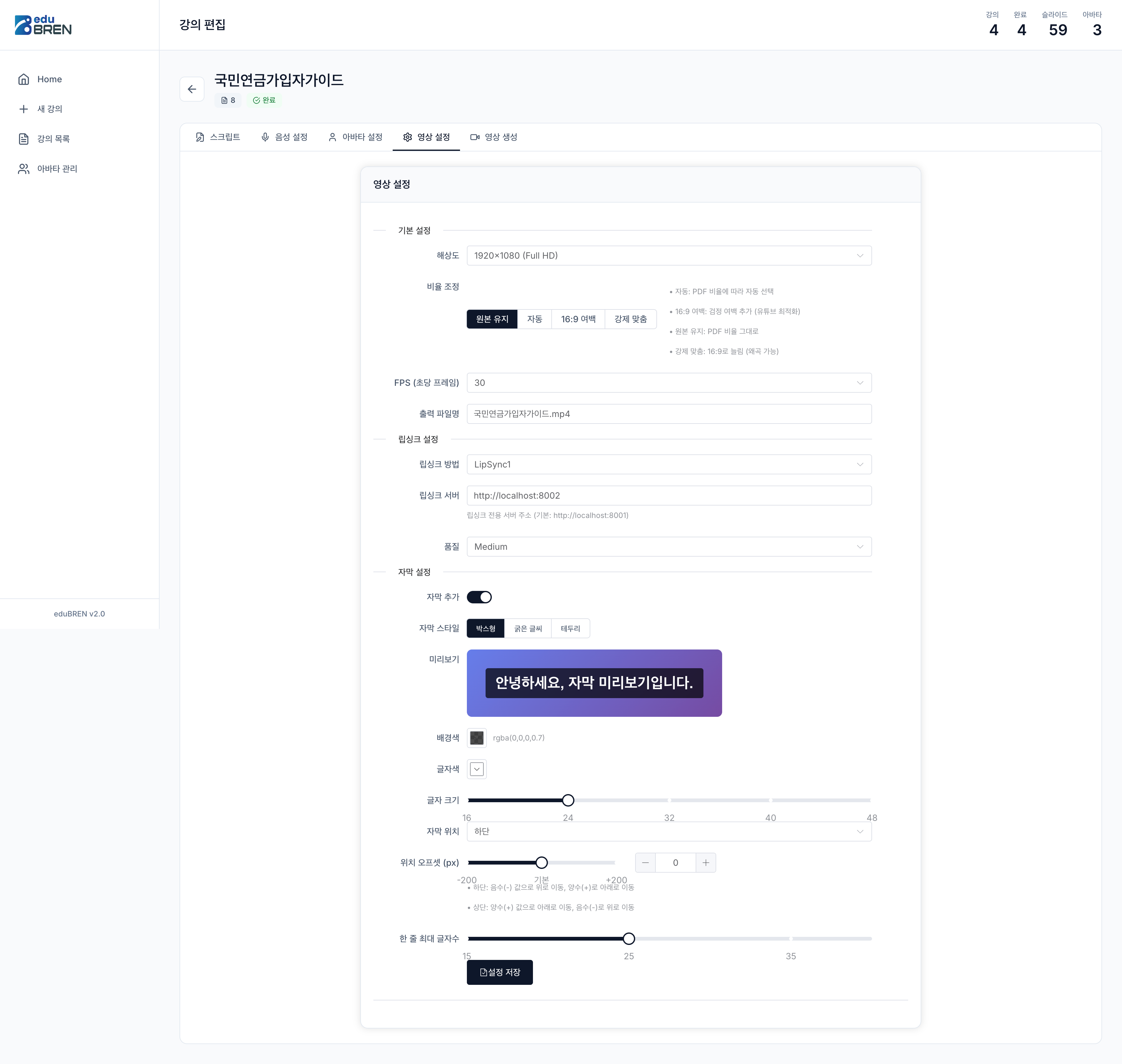The height and width of the screenshot is (1064, 1122).
Task: Choose 박스형 subtitle style
Action: pos(486,628)
